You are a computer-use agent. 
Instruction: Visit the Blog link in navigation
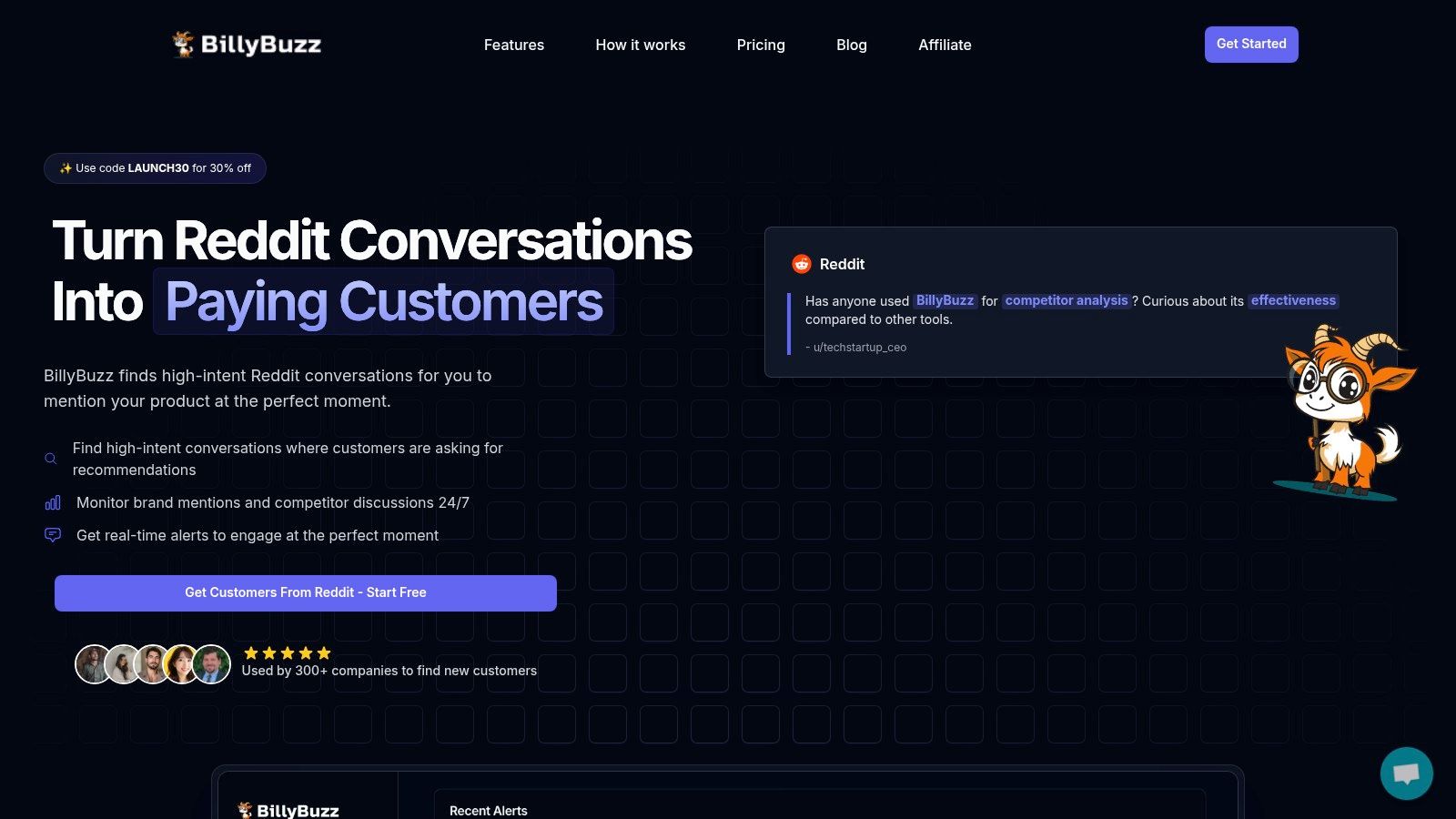point(852,45)
